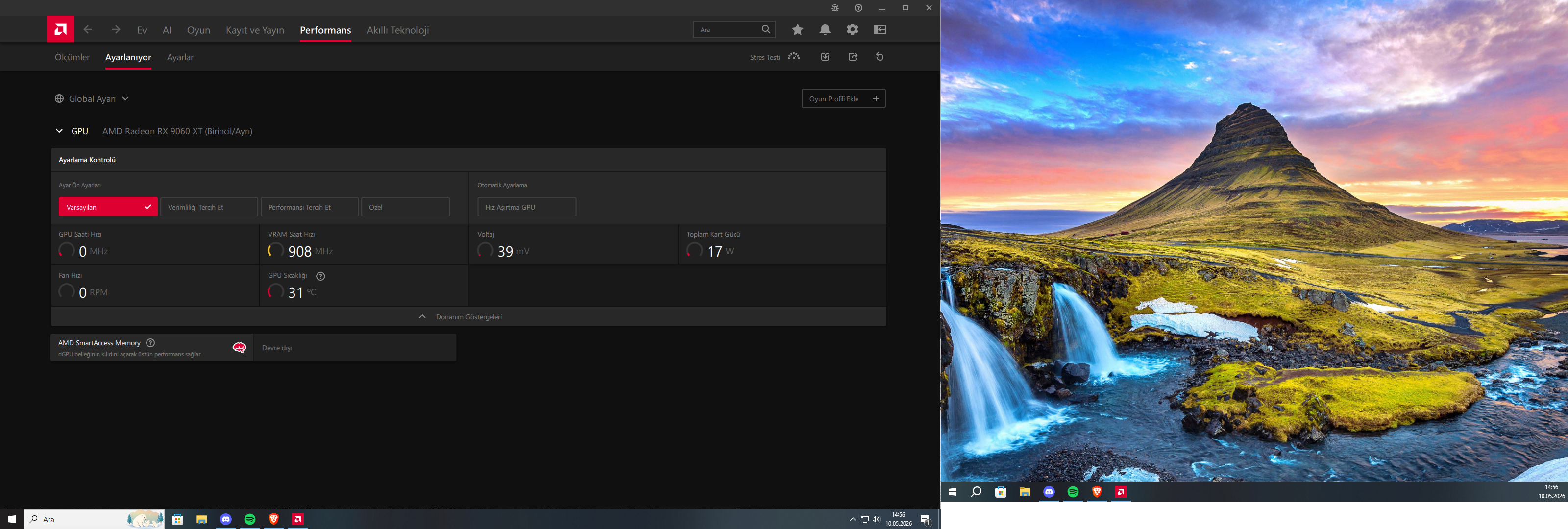Viewport: 1568px width, 529px height.
Task: Open Windows Start on left taskbar
Action: pos(12,519)
